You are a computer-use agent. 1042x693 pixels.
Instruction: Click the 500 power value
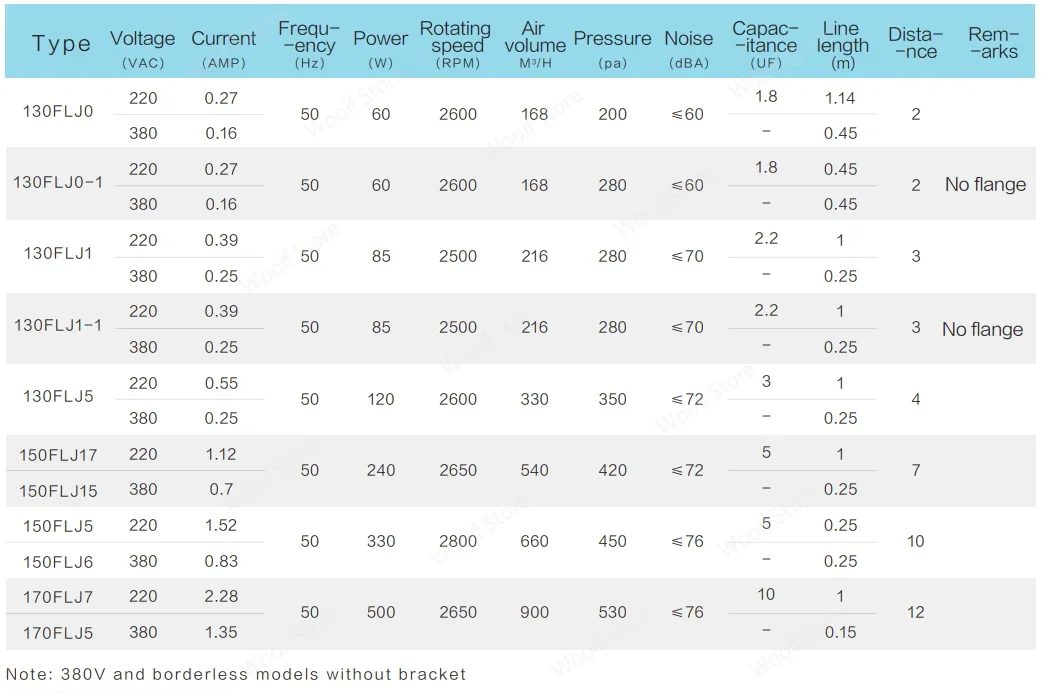click(x=381, y=613)
